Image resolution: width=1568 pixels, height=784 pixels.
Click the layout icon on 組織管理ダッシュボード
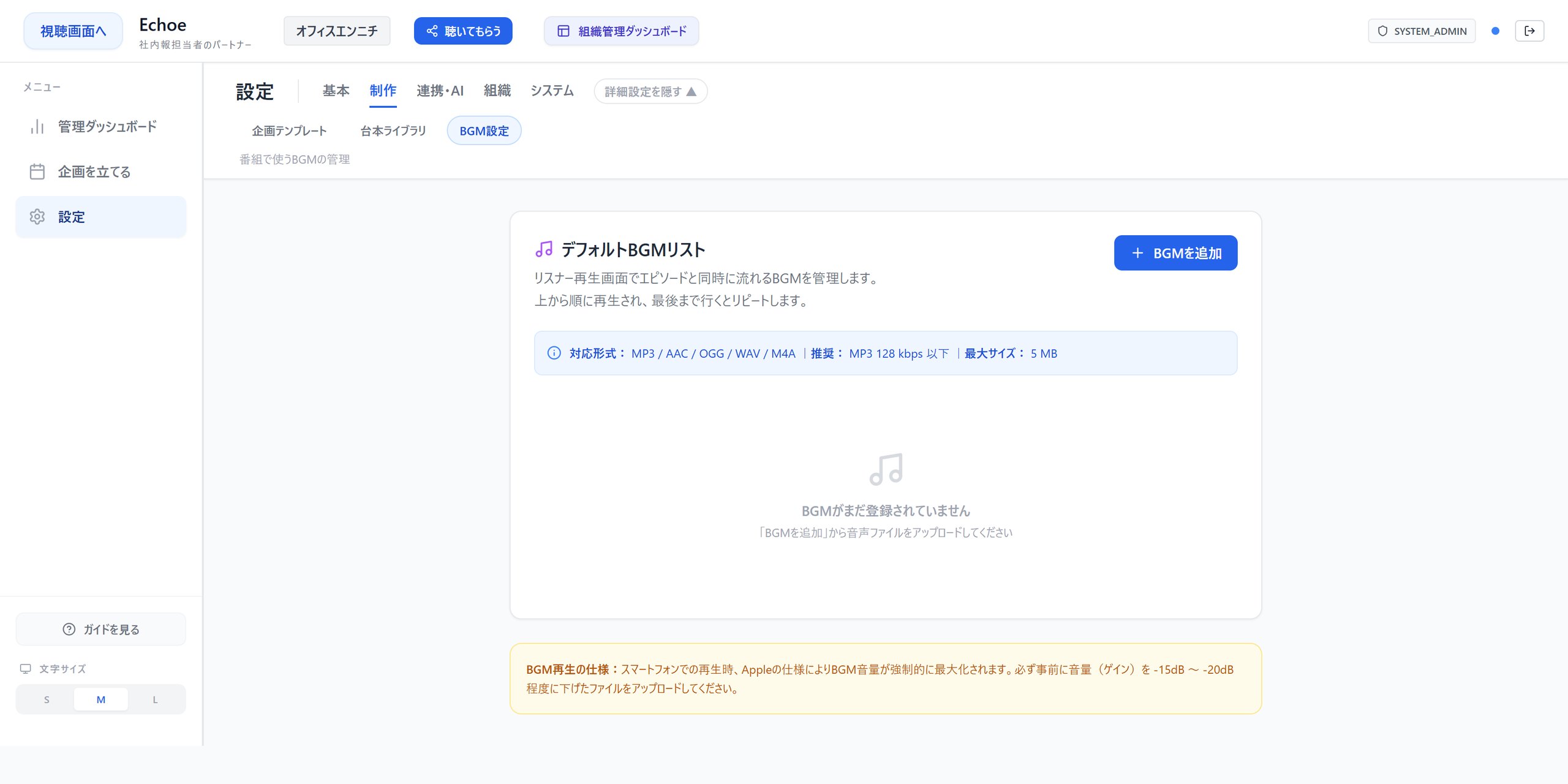pos(563,31)
